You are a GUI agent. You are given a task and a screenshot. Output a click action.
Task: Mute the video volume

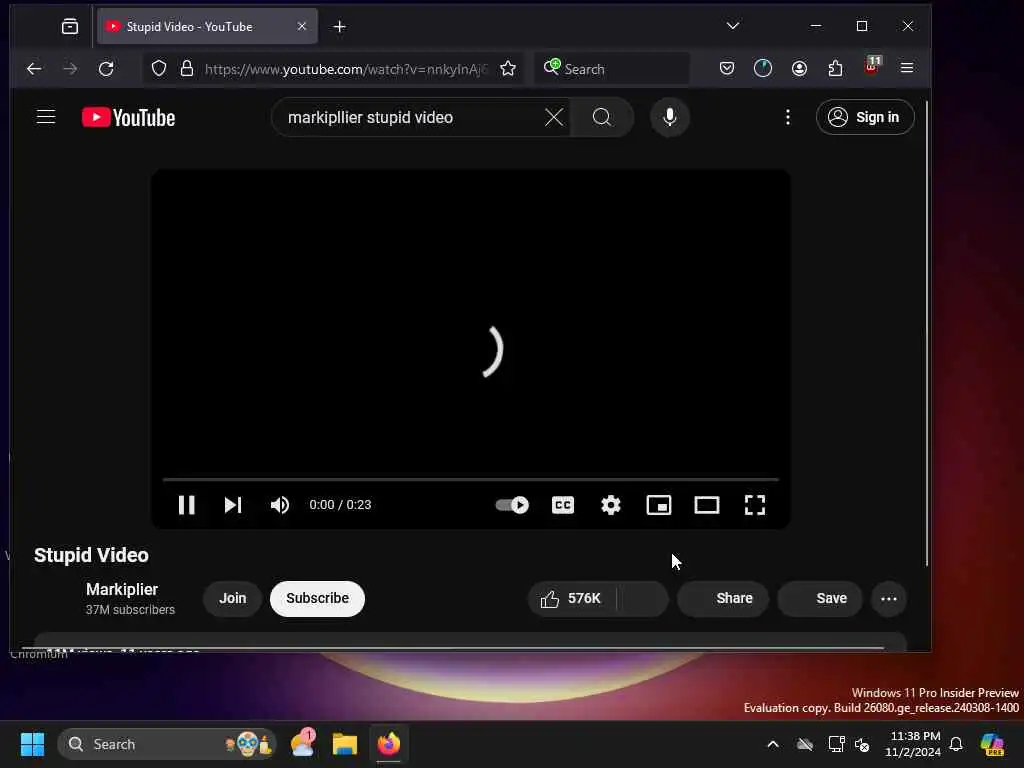pyautogui.click(x=280, y=505)
